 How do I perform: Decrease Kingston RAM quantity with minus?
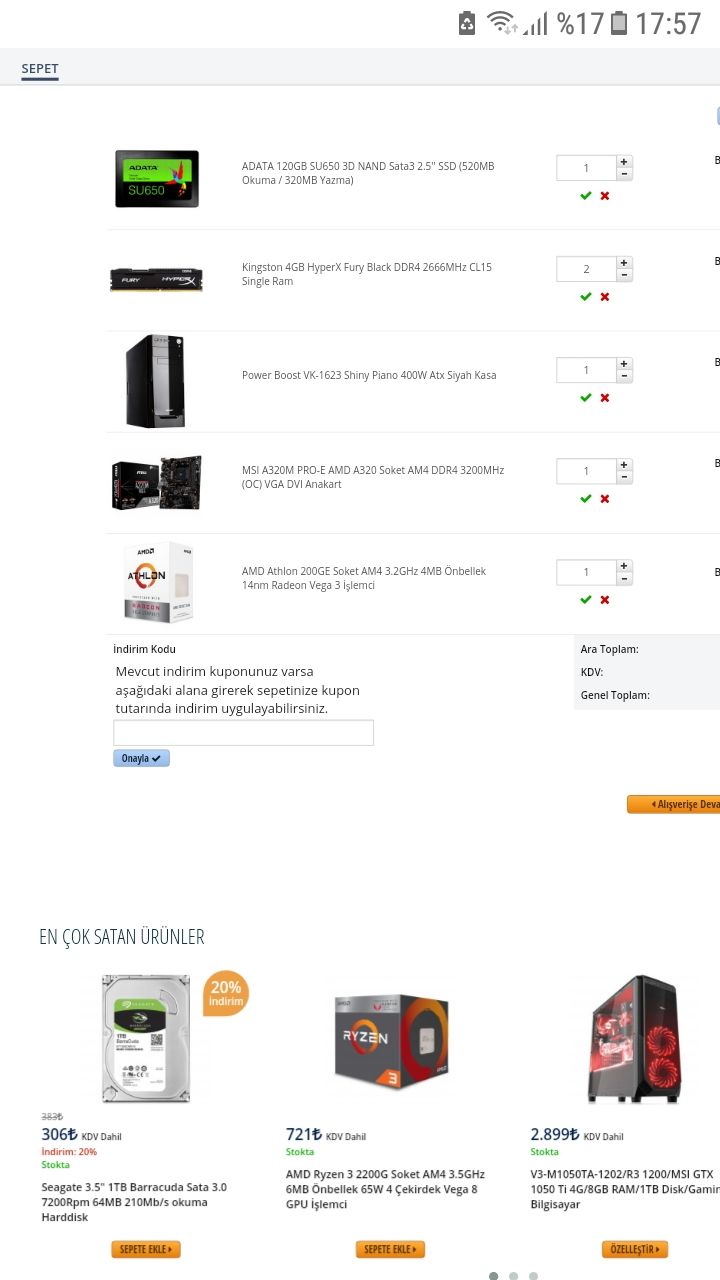click(624, 275)
